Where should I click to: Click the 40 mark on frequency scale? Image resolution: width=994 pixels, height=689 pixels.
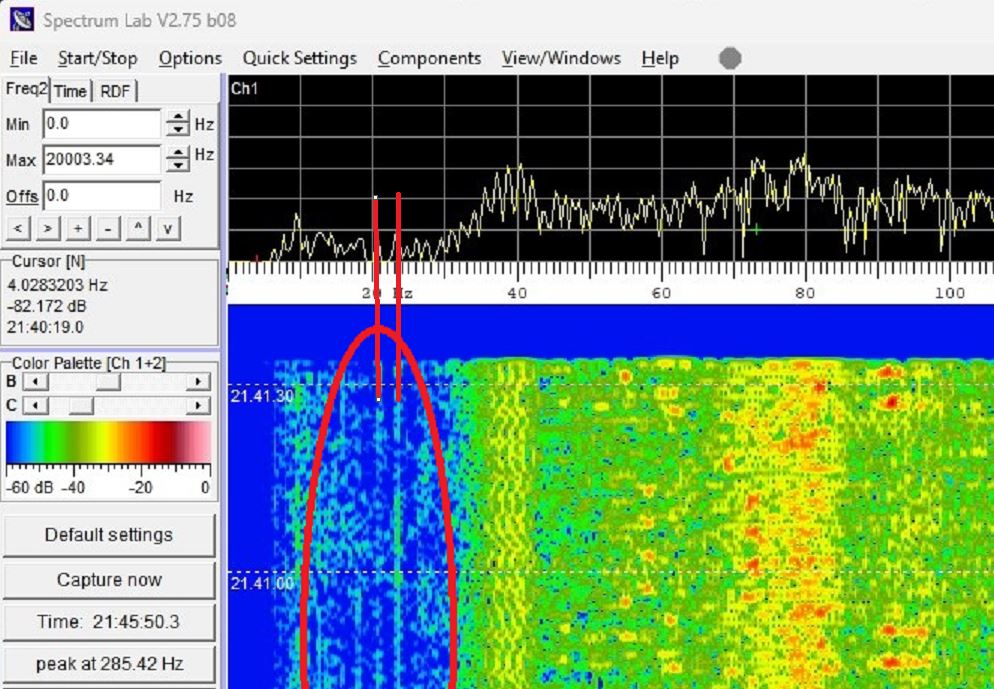tap(517, 293)
